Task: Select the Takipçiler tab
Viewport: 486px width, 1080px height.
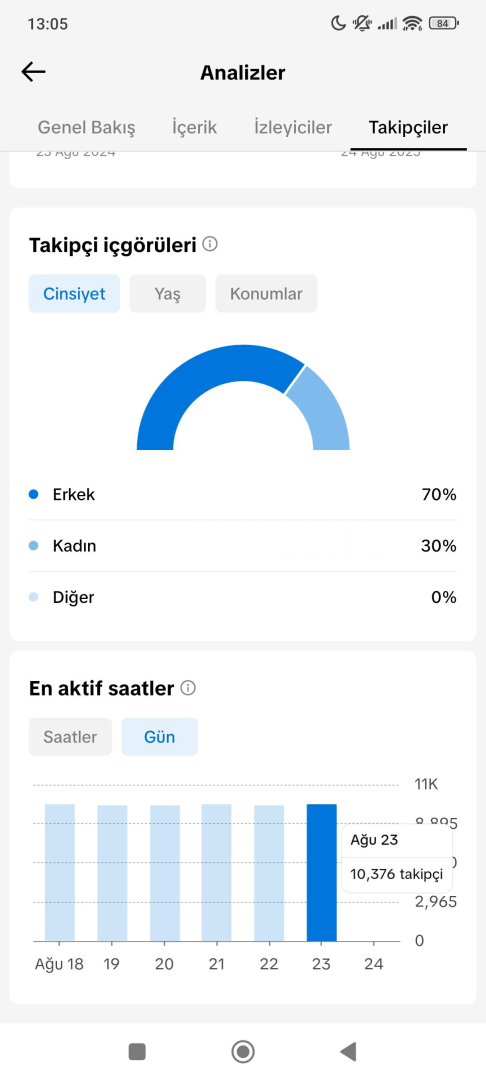Action: [408, 127]
